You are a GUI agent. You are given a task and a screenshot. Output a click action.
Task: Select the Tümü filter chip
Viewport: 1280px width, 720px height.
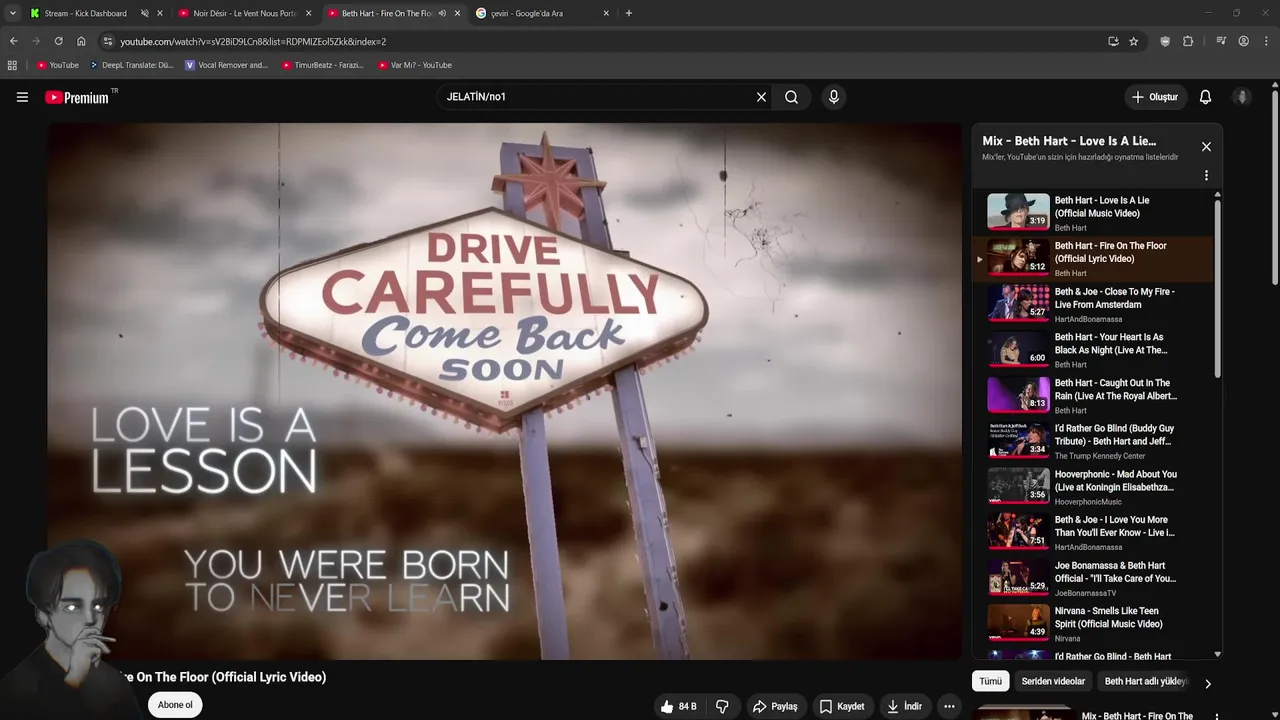[990, 681]
